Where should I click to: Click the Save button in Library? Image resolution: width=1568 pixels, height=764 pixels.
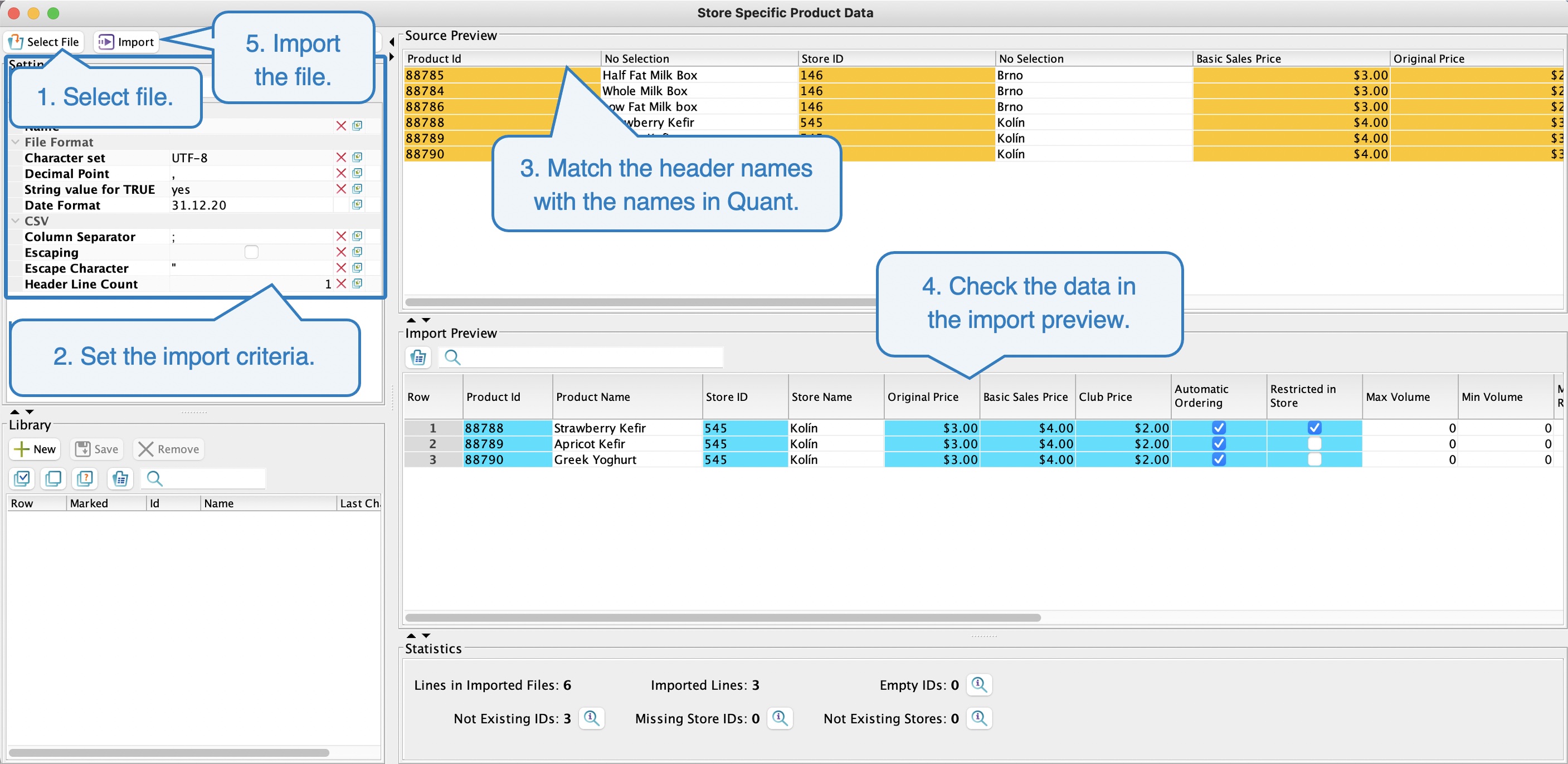pyautogui.click(x=96, y=449)
